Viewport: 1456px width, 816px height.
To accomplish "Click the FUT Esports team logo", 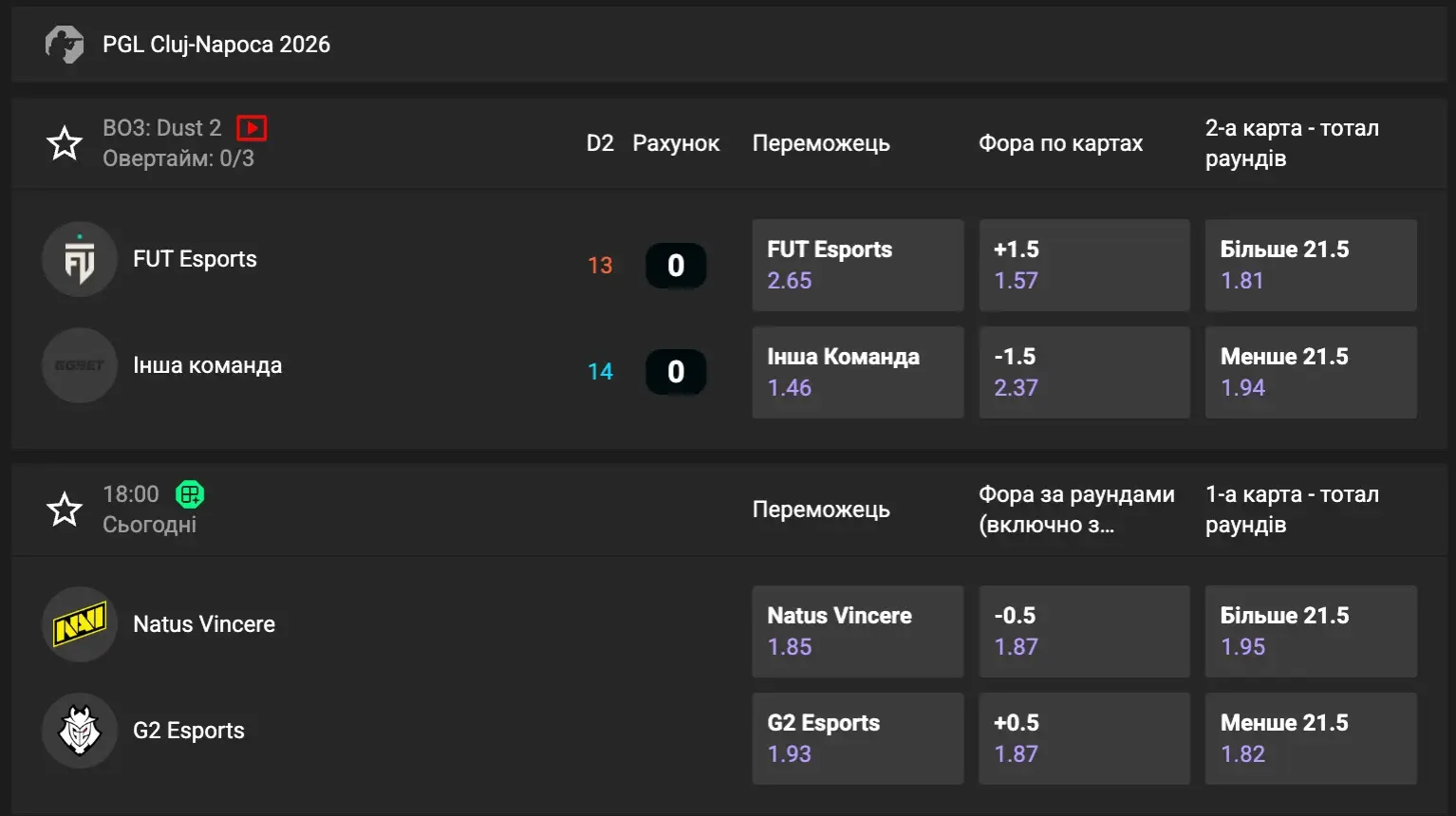I will pyautogui.click(x=80, y=260).
